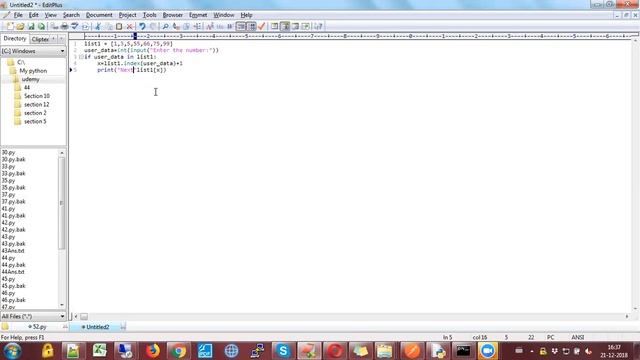This screenshot has width=640, height=360.
Task: Toggle the Browser preview toolbar button
Action: pos(305,26)
